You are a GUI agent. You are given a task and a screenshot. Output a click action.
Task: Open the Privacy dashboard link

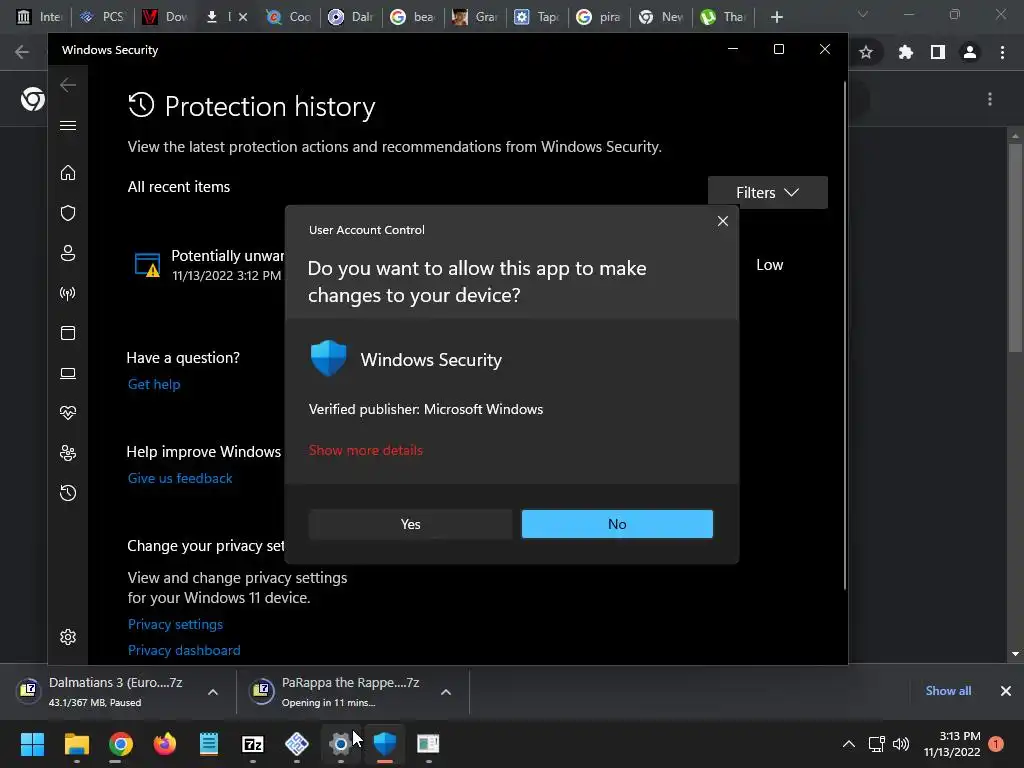pyautogui.click(x=184, y=650)
